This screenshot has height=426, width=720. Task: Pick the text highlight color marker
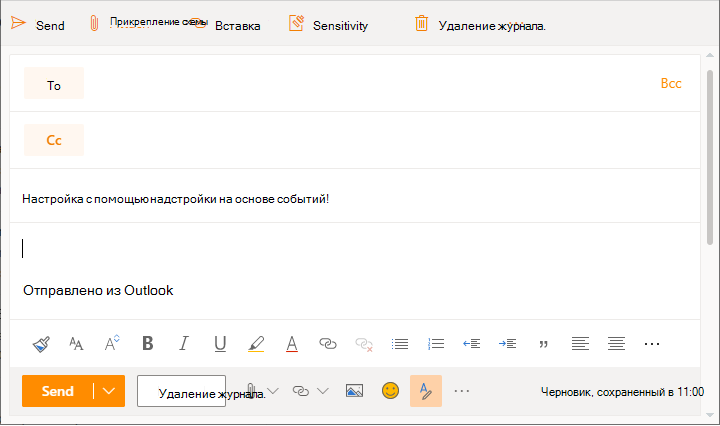tap(256, 344)
